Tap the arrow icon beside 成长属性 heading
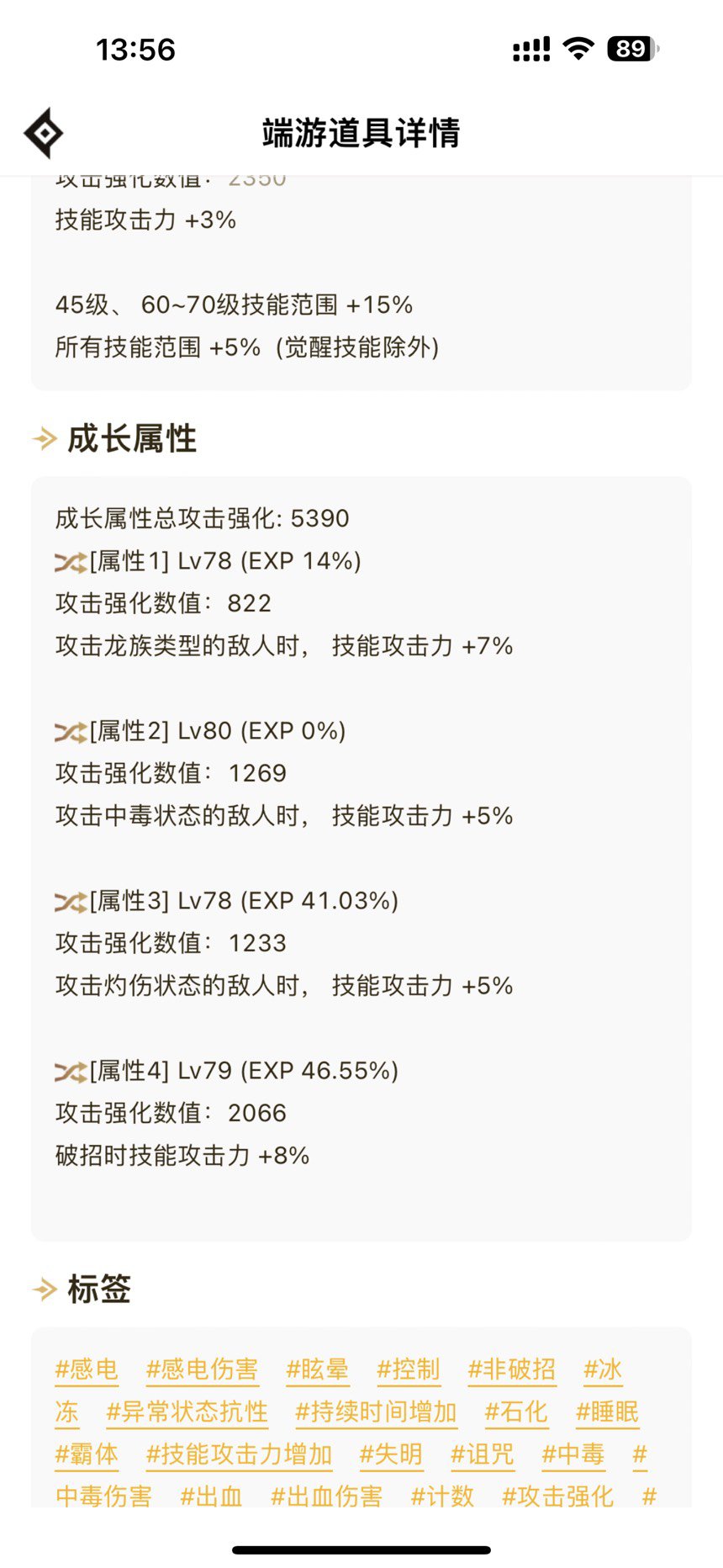The width and height of the screenshot is (723, 1568). (45, 438)
